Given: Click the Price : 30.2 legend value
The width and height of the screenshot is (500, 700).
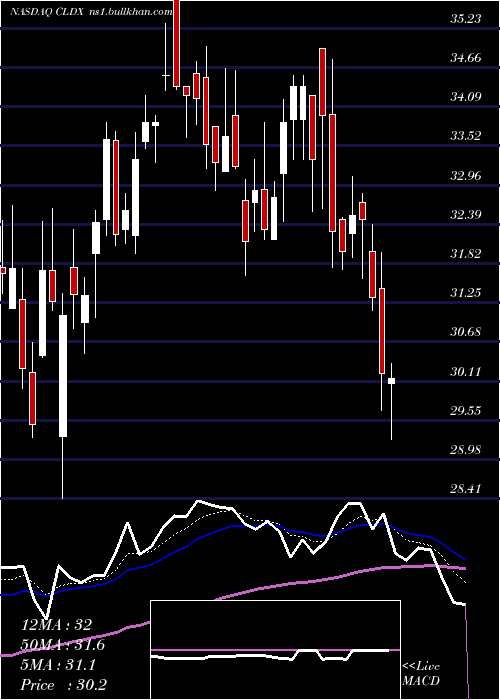Looking at the screenshot, I should [x=64, y=685].
